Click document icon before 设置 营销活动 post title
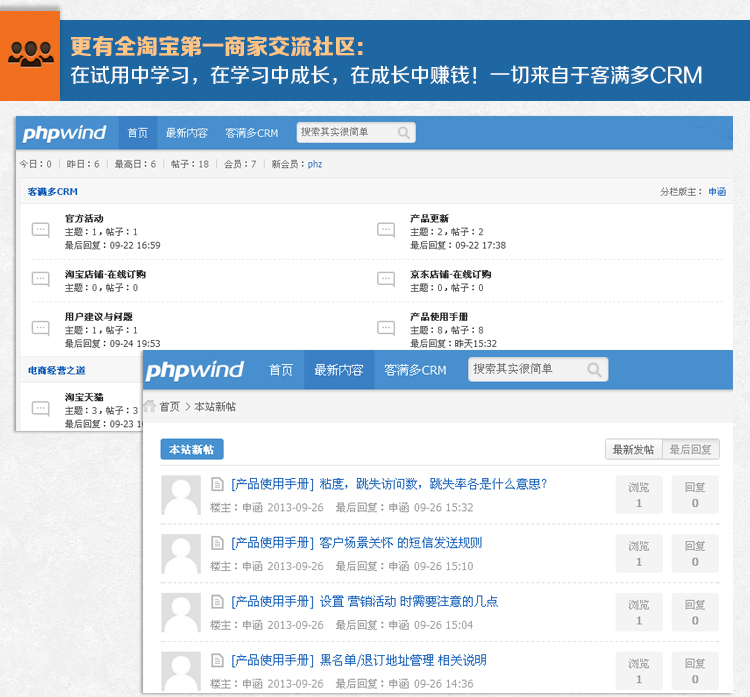The image size is (750, 697). click(x=217, y=602)
